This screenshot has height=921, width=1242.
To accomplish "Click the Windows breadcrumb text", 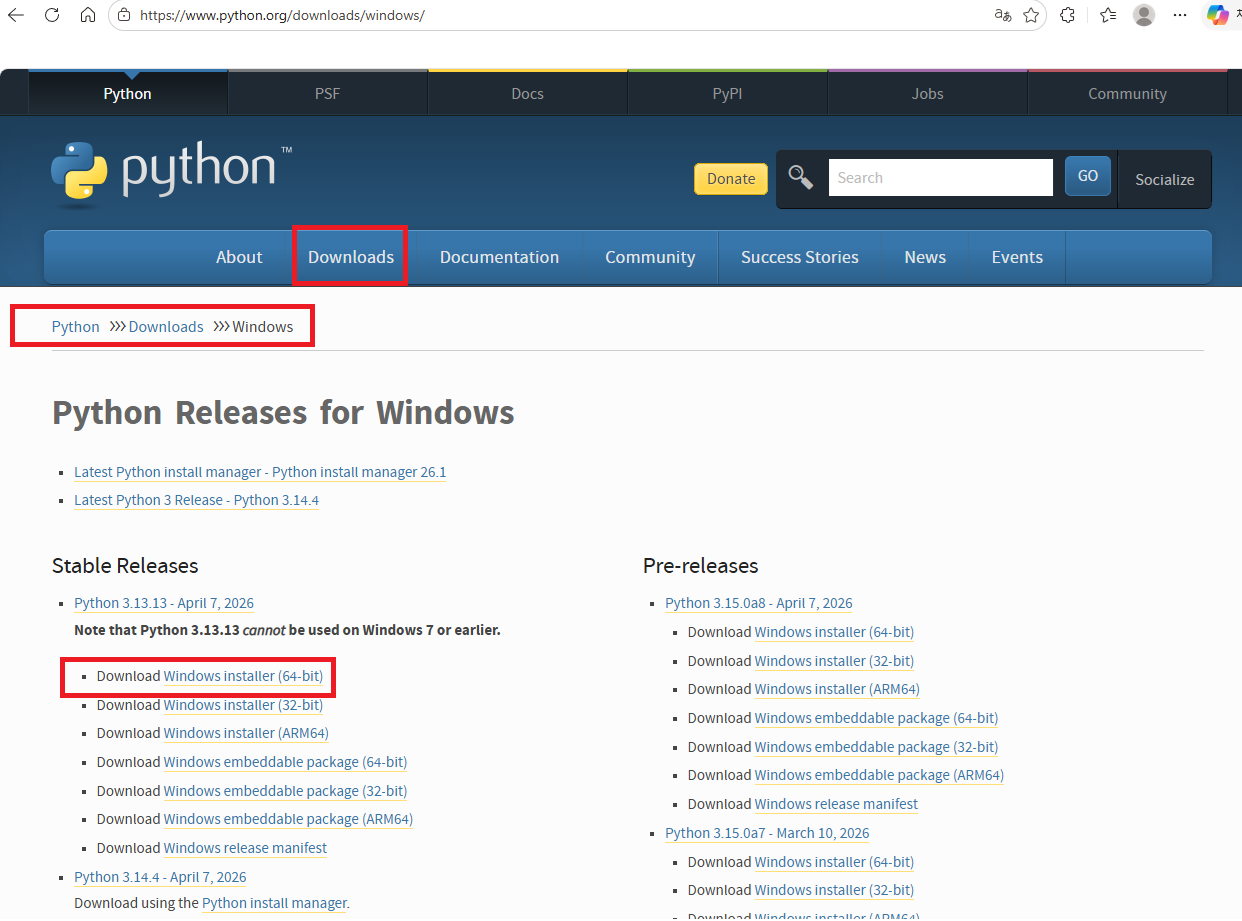I will coord(263,327).
